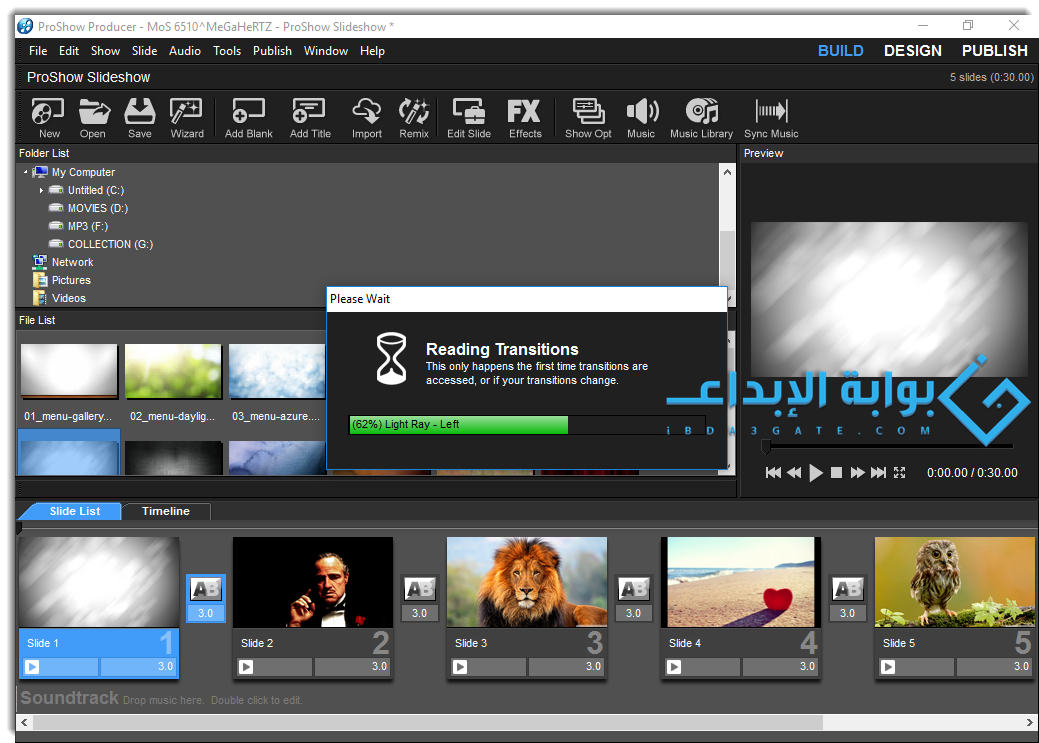Play Slide 1 using its play button
The height and width of the screenshot is (743, 1039).
point(32,667)
